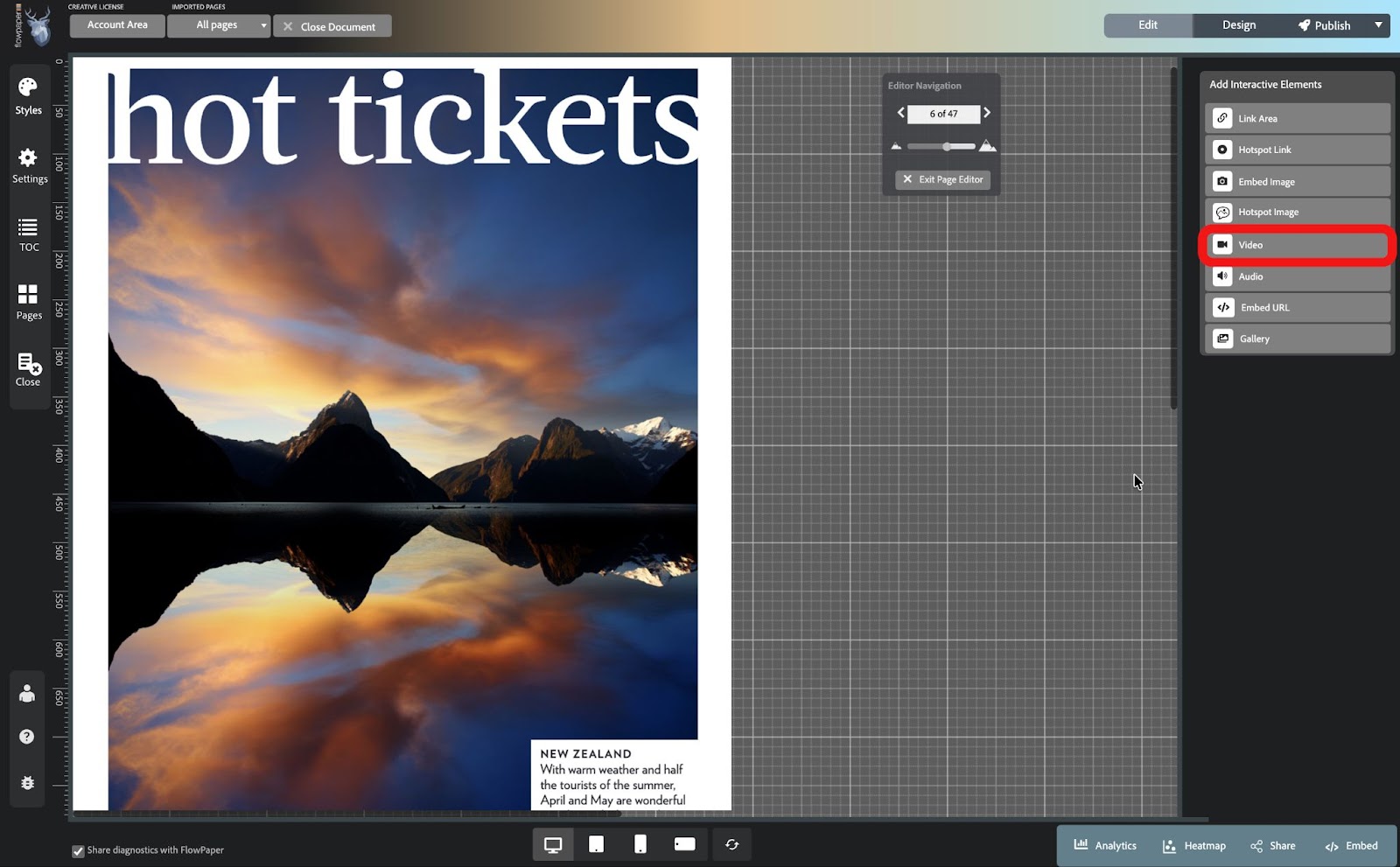The height and width of the screenshot is (867, 1400).
Task: Open the Styles panel
Action: pyautogui.click(x=28, y=94)
